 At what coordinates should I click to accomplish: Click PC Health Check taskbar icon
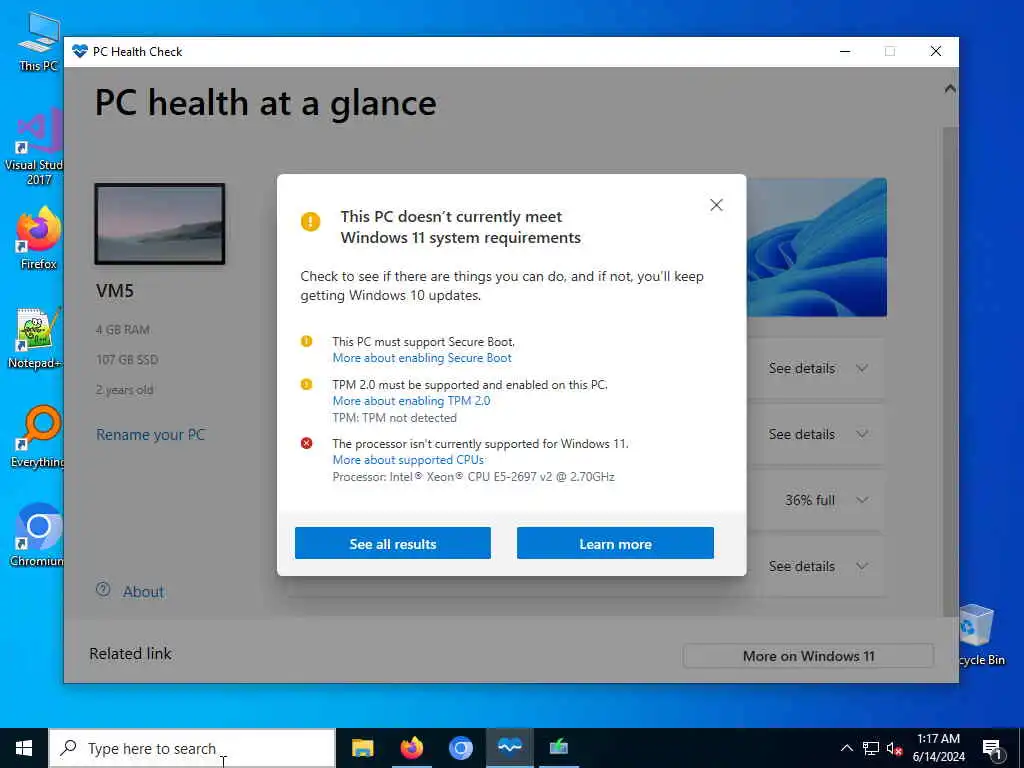click(x=509, y=748)
